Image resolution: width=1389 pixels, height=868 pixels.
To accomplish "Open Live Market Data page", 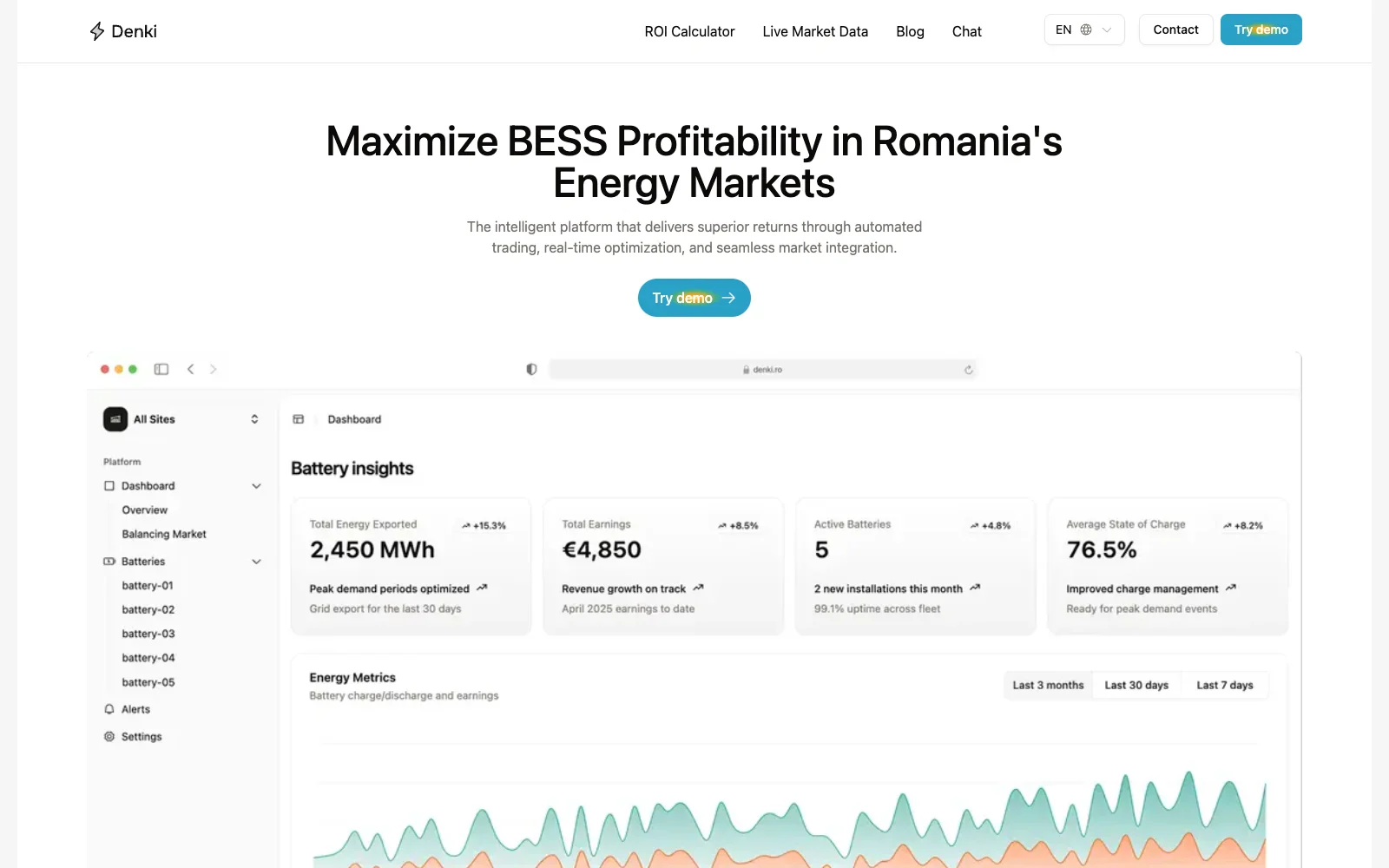I will pyautogui.click(x=815, y=31).
